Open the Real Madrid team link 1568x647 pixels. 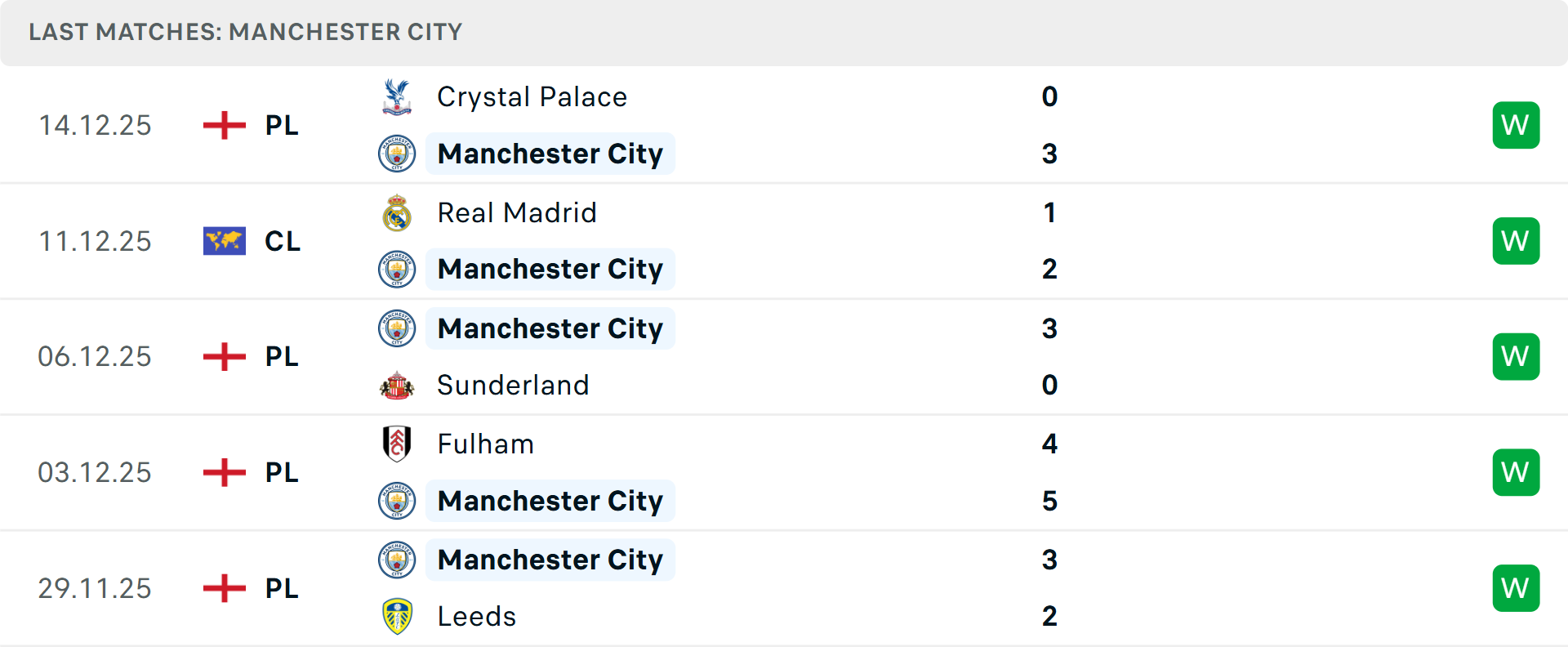coord(517,212)
